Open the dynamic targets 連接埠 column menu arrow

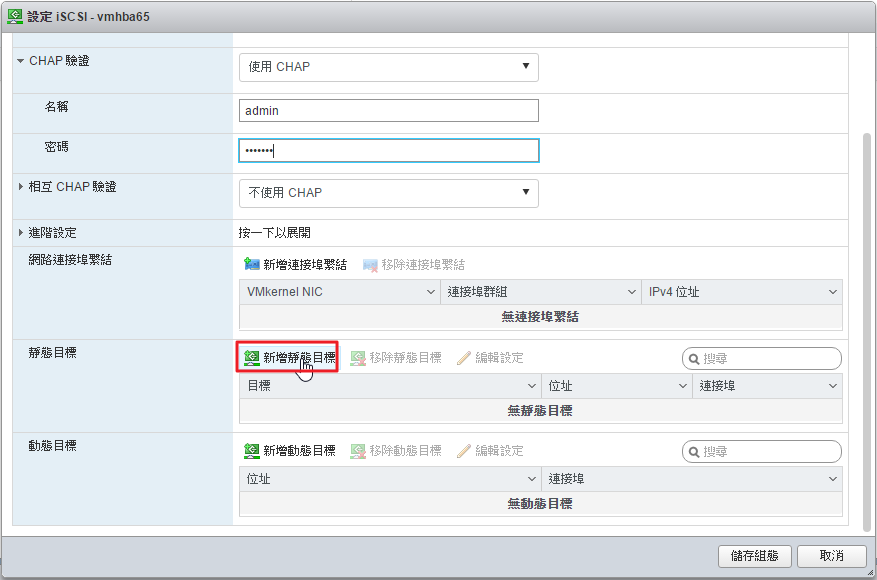(x=833, y=479)
